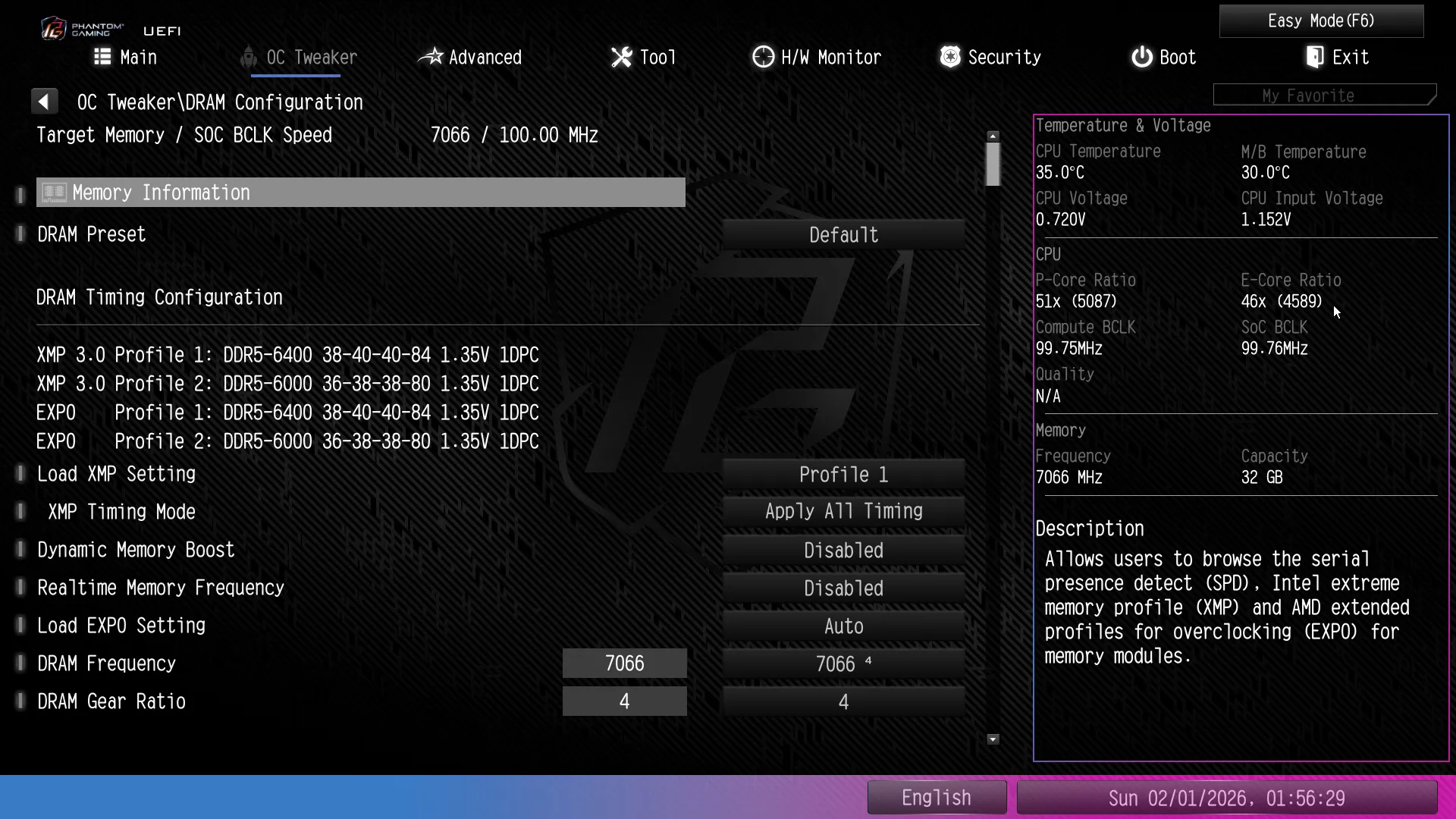Click the scrollbar down arrow
Screen dimensions: 1456x819
pyautogui.click(x=993, y=739)
